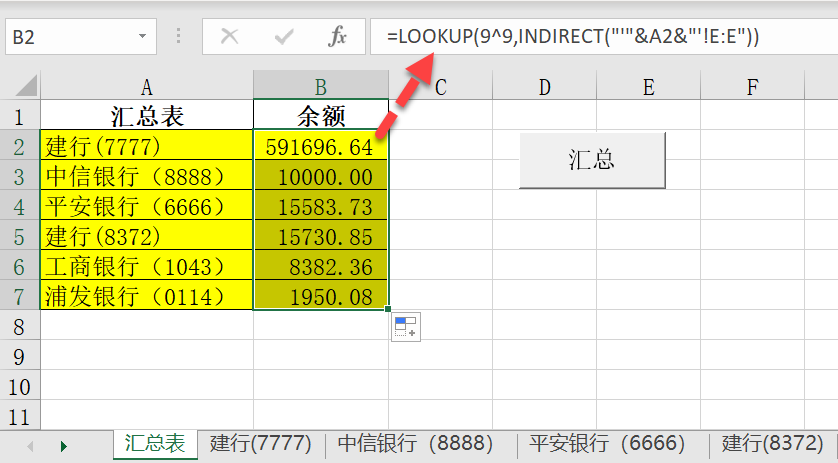
Task: Select row 6 header
Action: [x=20, y=265]
